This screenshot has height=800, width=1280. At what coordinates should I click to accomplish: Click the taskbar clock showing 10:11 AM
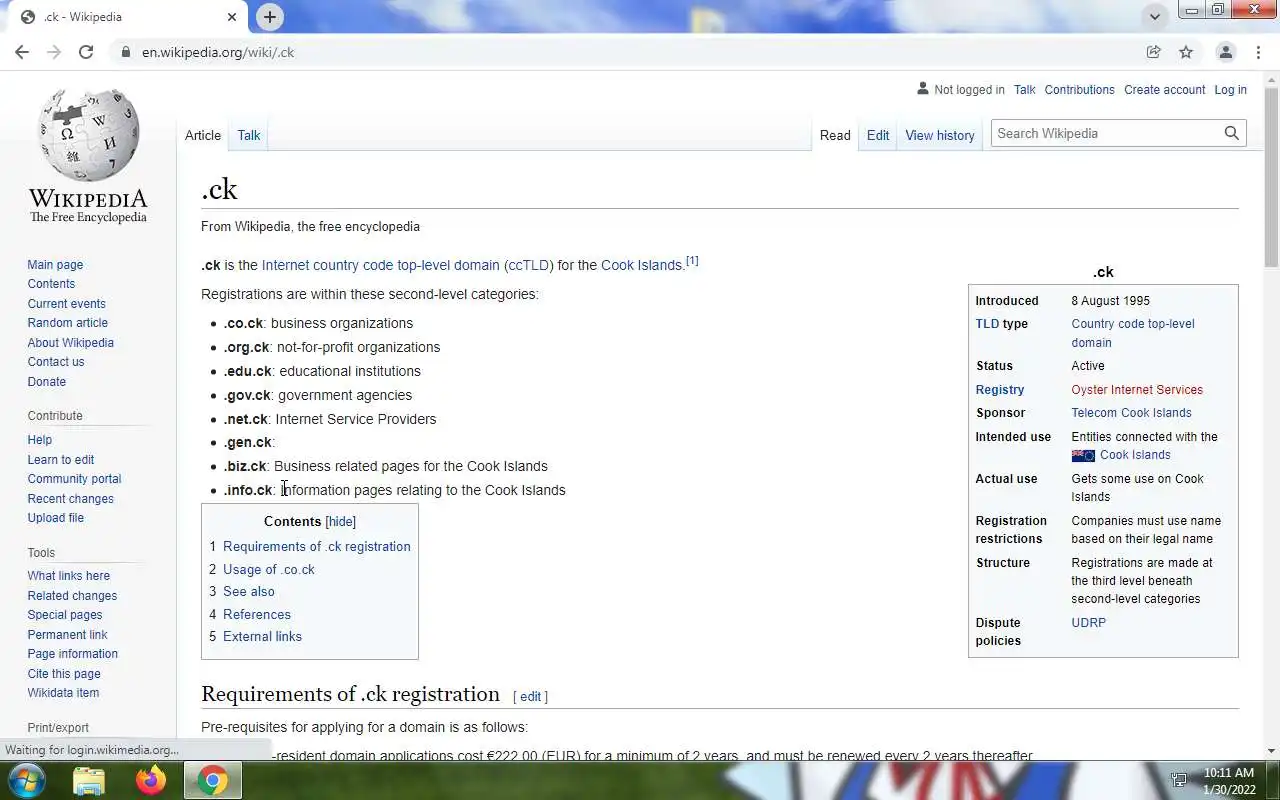[1228, 773]
